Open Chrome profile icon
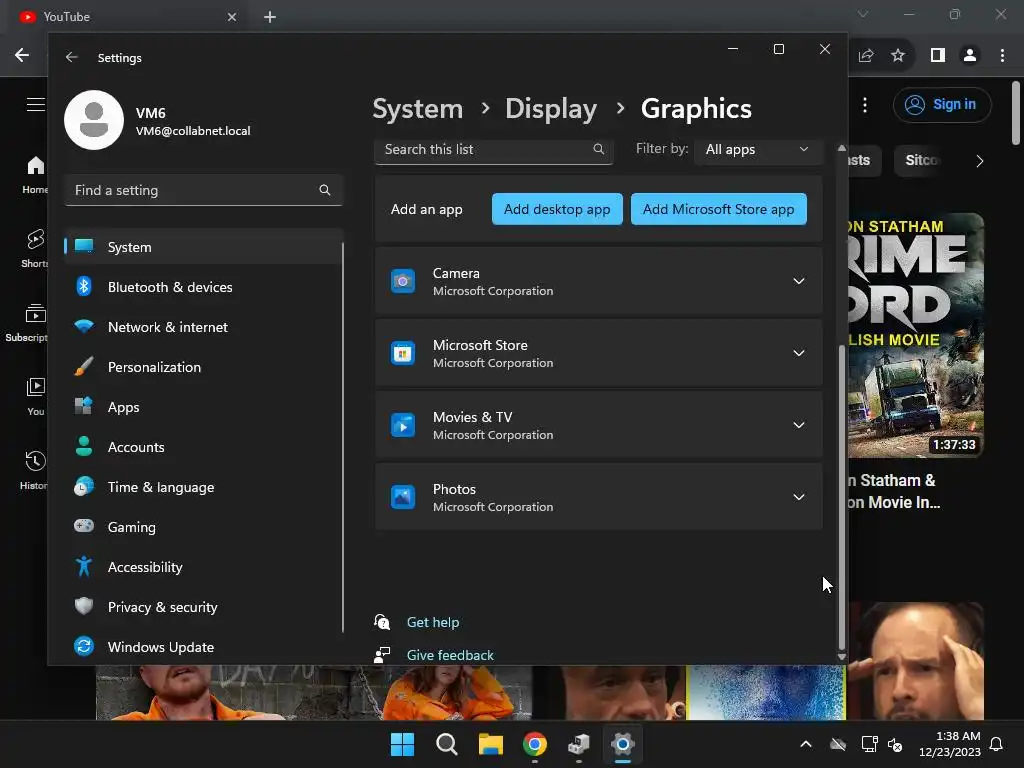The height and width of the screenshot is (768, 1024). [x=970, y=56]
